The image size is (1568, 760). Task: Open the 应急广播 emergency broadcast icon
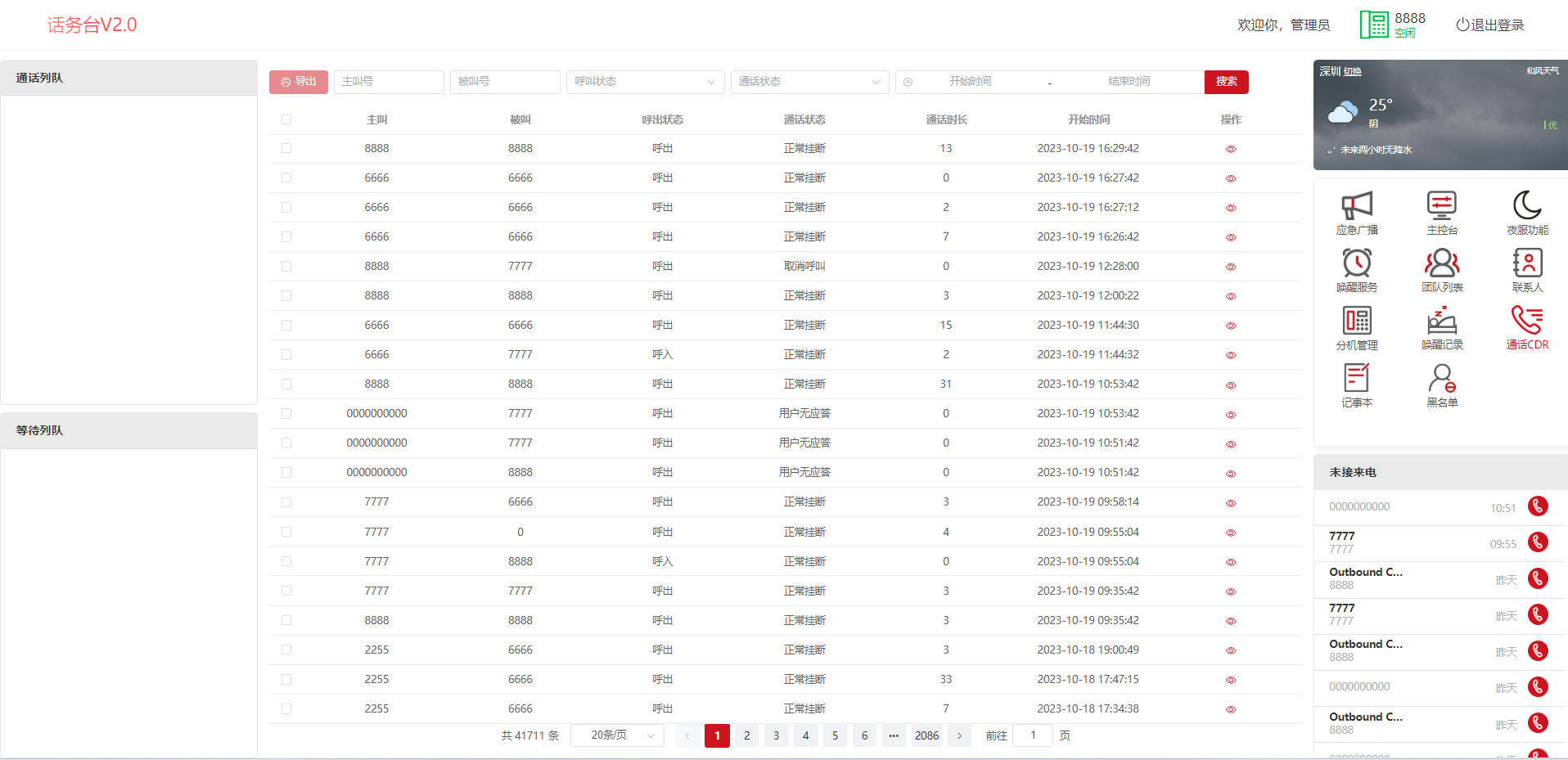1356,206
